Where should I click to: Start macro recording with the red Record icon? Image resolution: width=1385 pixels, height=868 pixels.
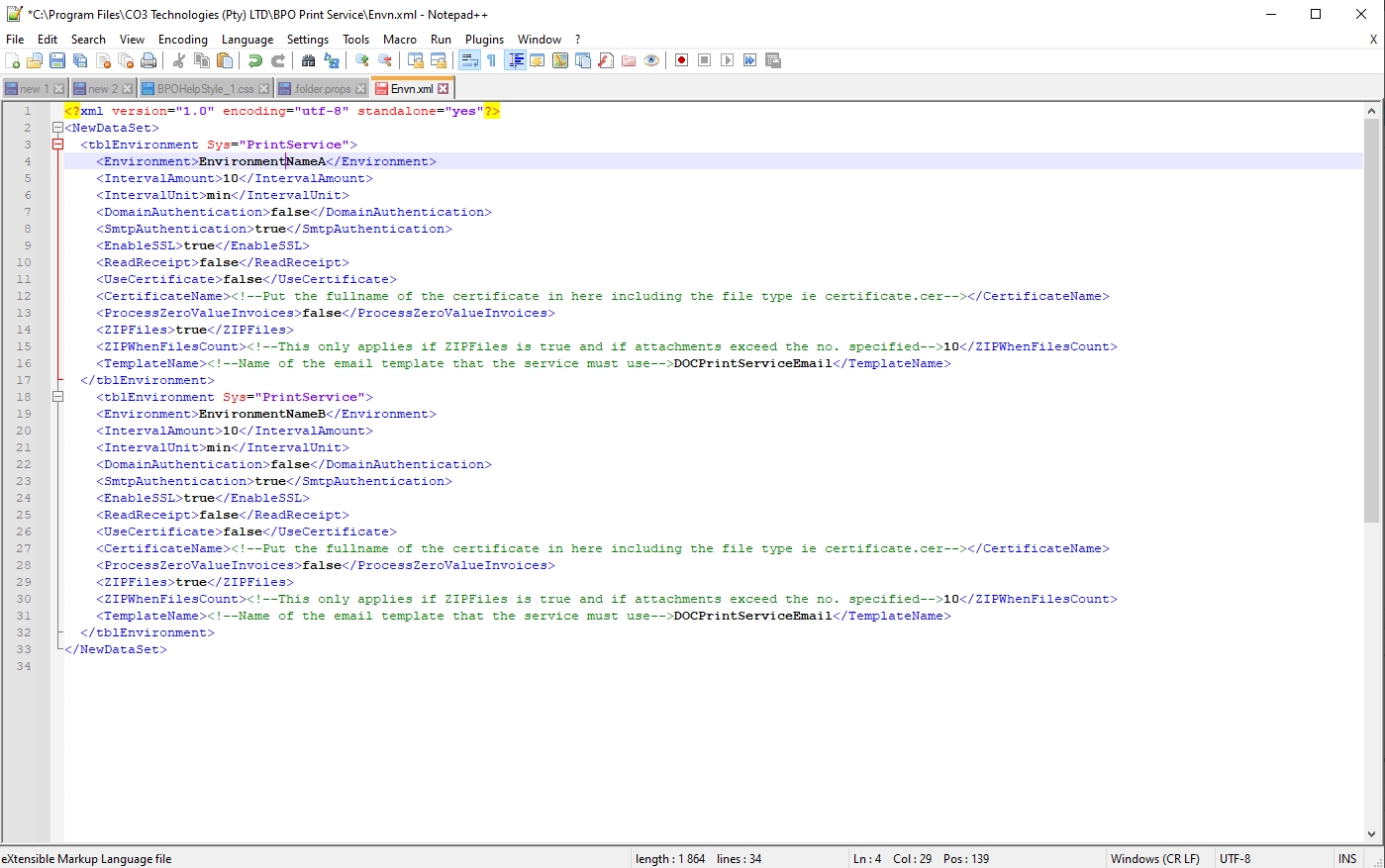(x=681, y=61)
